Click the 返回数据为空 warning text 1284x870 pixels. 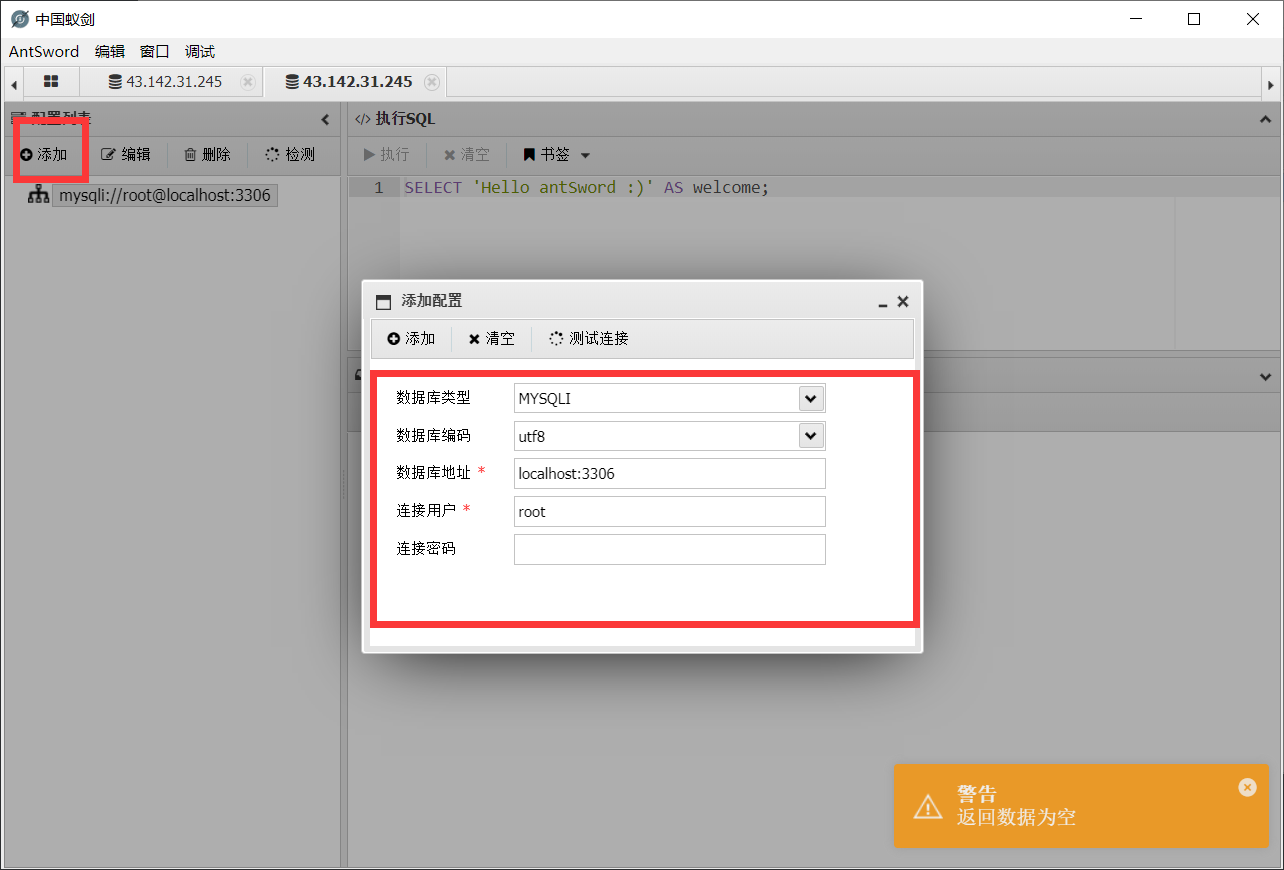coord(1016,817)
